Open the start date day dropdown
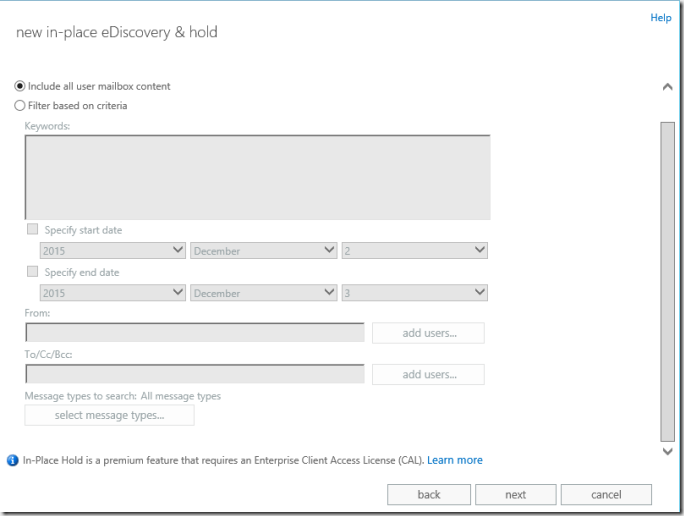 click(414, 251)
